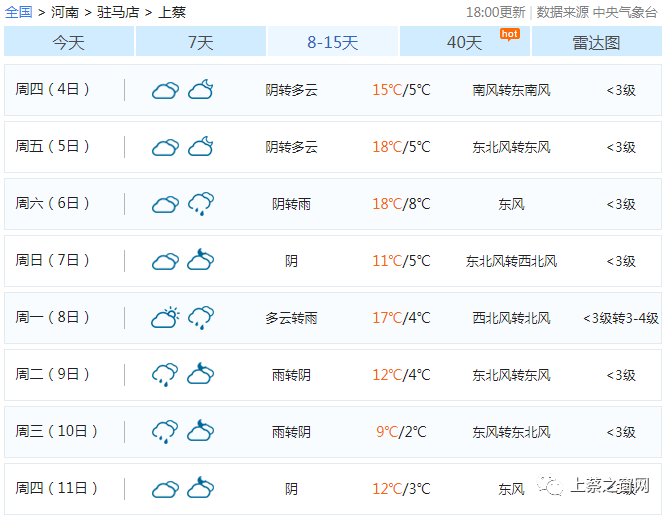Image resolution: width=671 pixels, height=515 pixels.
Task: Click 阴转多云 text in 周四（4日）row
Action: click(x=291, y=90)
